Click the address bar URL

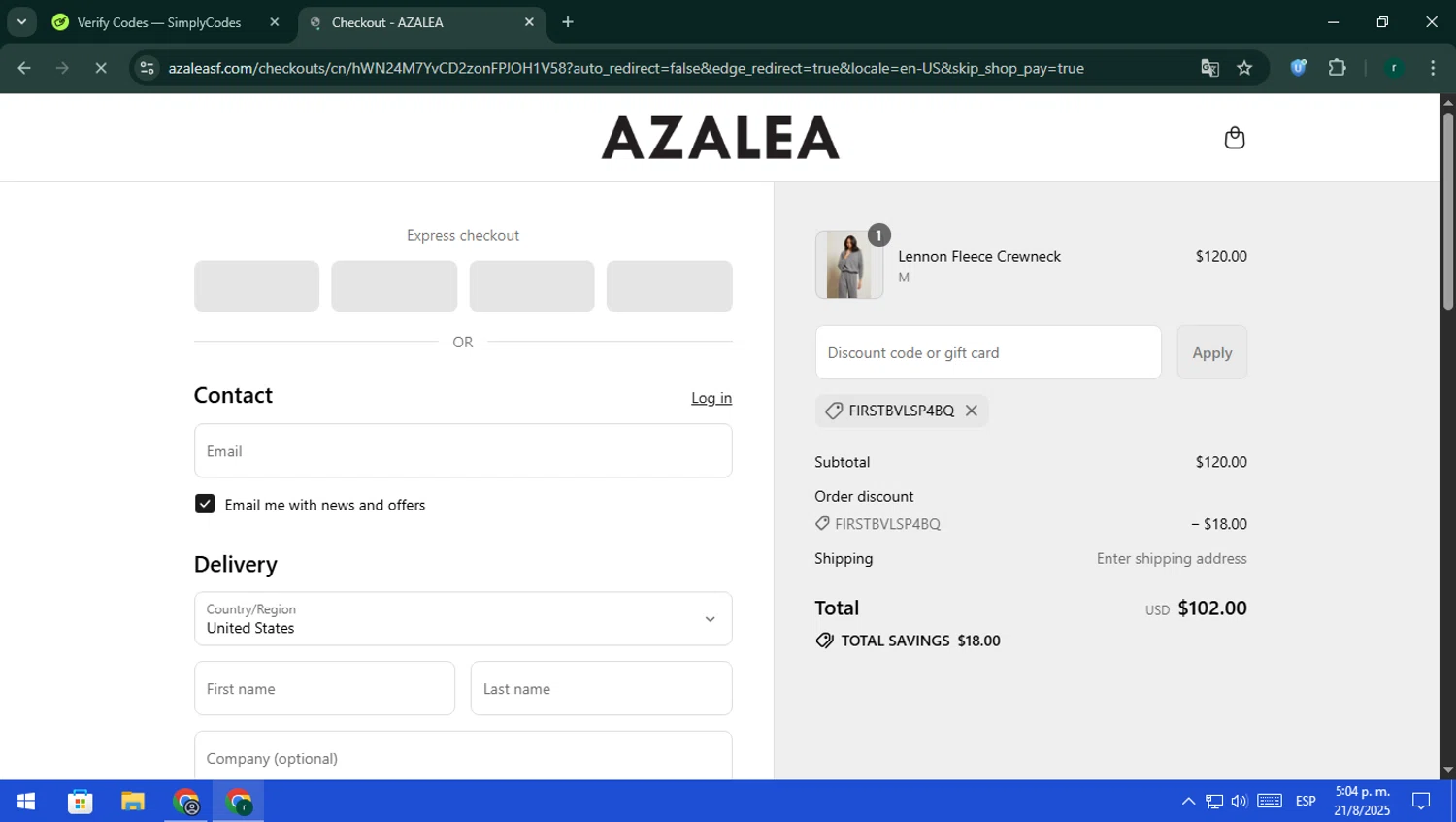coord(626,68)
